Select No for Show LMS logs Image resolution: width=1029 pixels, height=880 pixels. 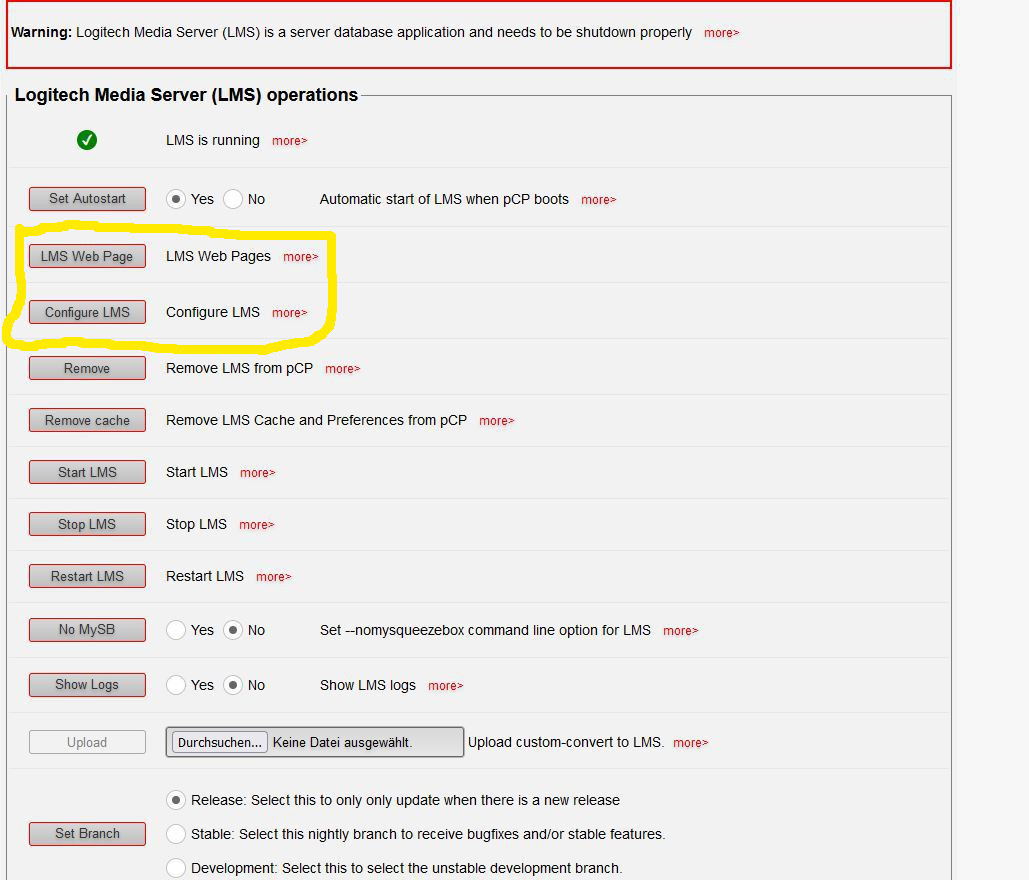233,685
